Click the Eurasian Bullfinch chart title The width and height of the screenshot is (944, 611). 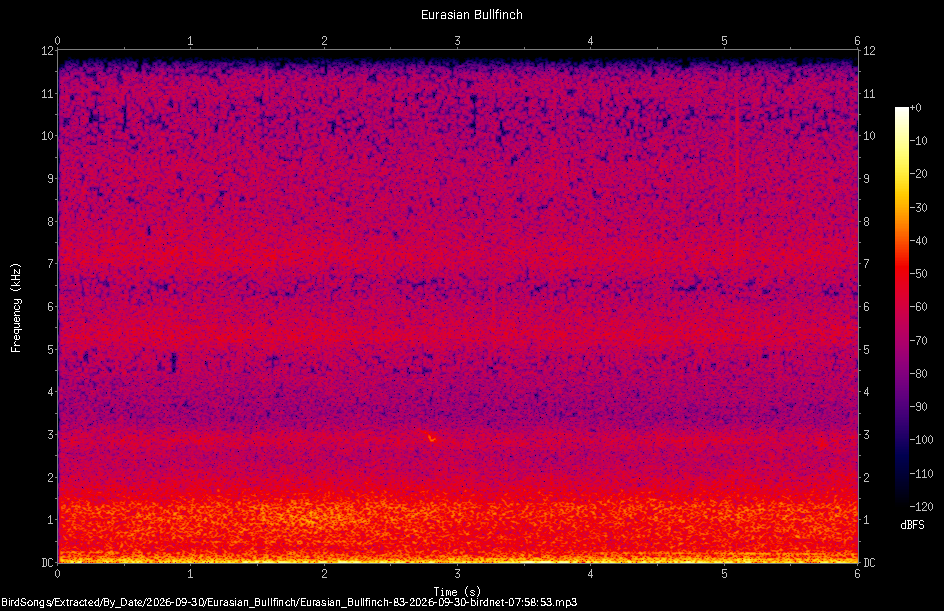[x=471, y=14]
